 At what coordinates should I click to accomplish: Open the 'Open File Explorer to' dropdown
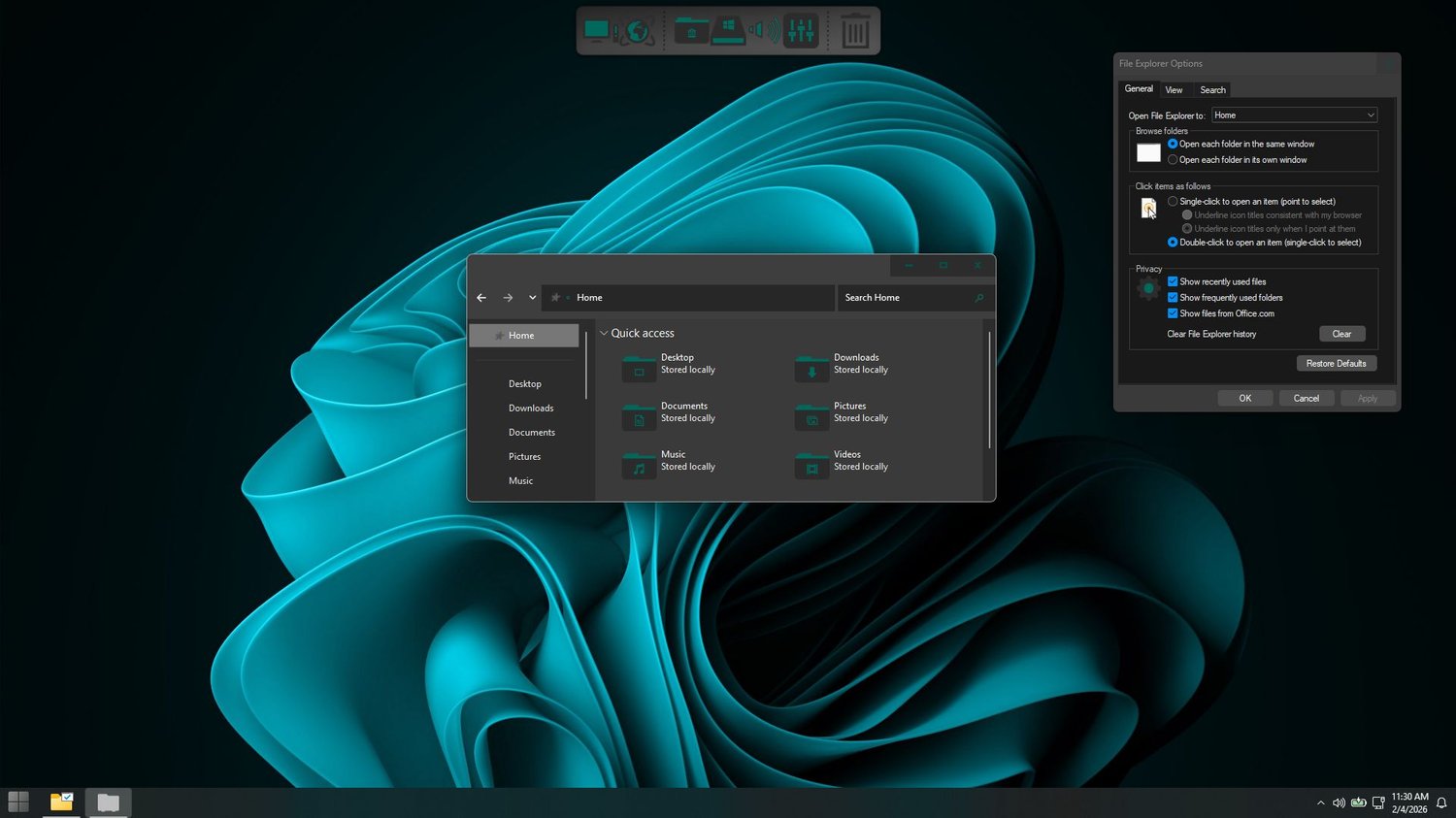click(x=1294, y=115)
